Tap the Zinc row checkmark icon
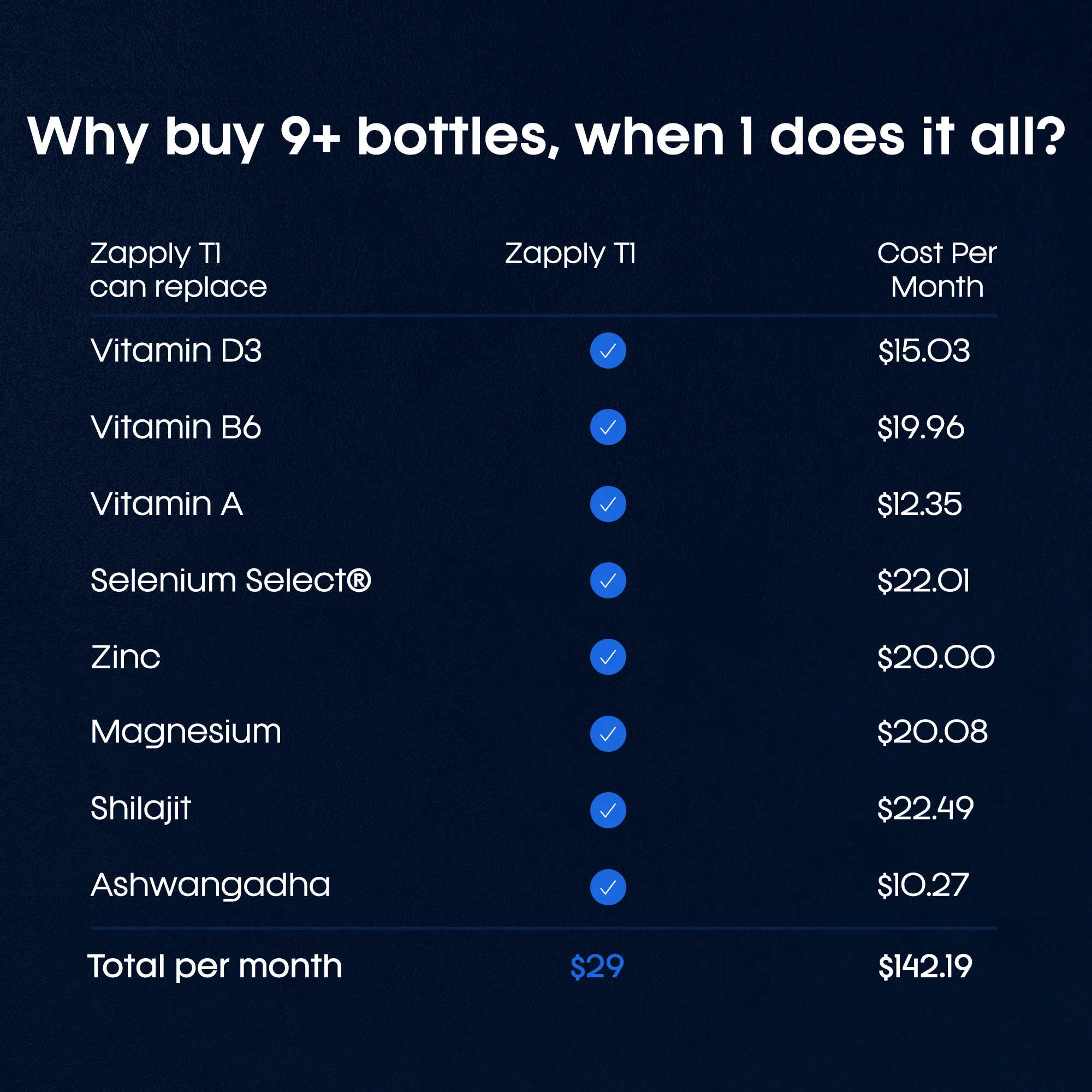The image size is (1092, 1092). (608, 657)
